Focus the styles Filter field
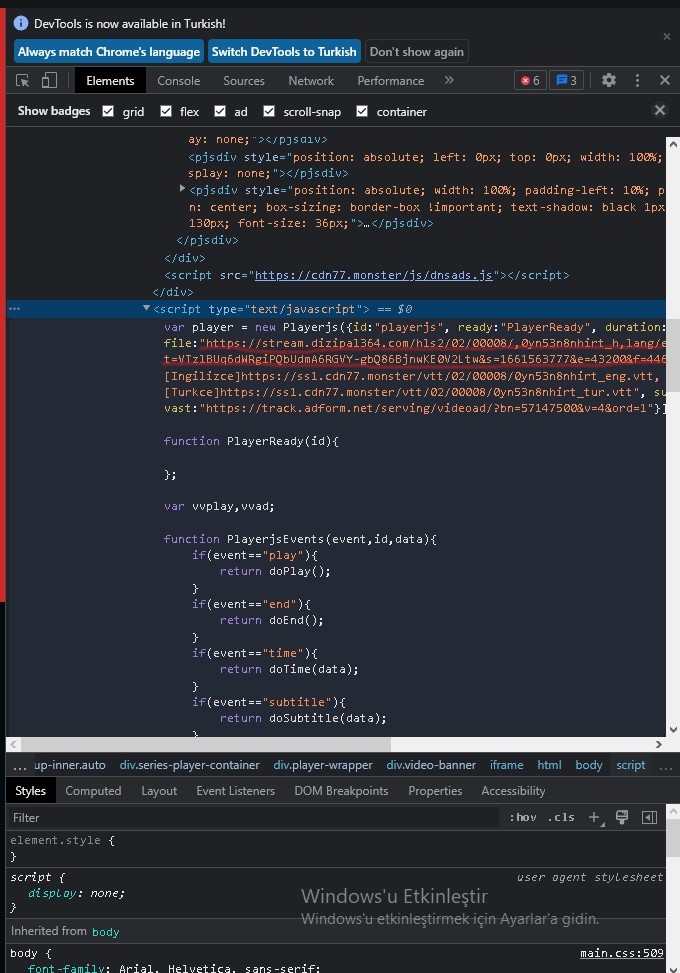The image size is (680, 973). [x=253, y=818]
